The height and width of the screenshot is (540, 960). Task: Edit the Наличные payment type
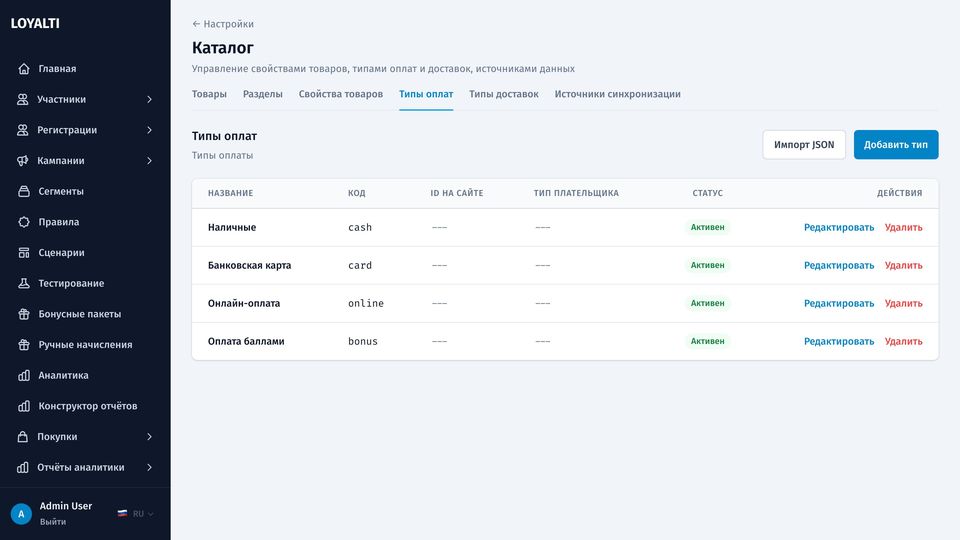pyautogui.click(x=839, y=227)
